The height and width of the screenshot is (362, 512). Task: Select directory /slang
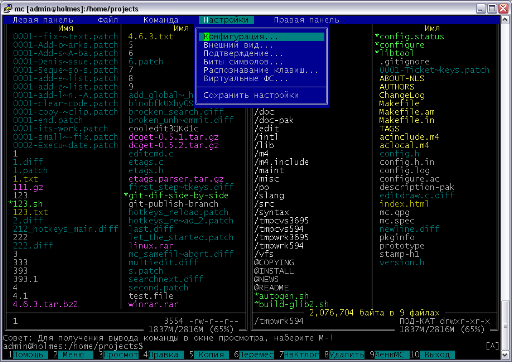[269, 196]
